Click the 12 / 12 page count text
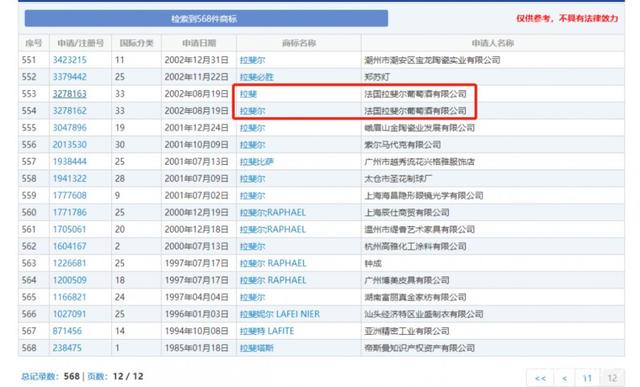The image size is (640, 387). pos(128,376)
